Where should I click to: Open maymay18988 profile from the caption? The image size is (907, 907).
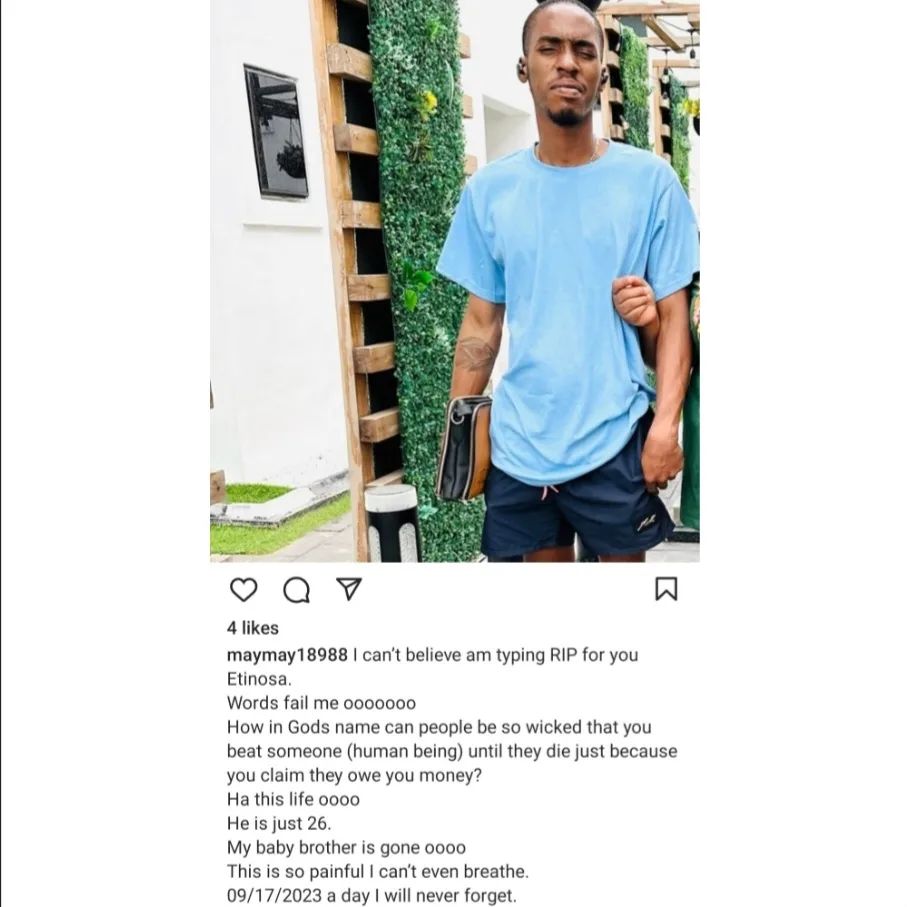click(287, 655)
